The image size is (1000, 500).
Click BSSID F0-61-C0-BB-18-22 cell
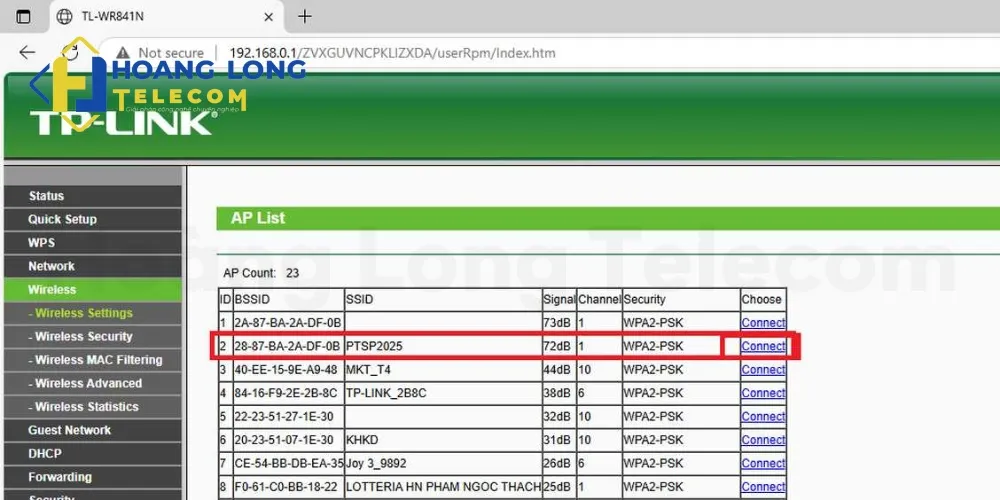[288, 487]
